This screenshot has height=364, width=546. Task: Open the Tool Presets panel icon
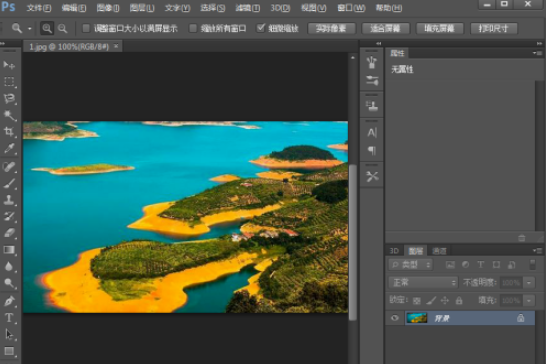click(x=372, y=177)
